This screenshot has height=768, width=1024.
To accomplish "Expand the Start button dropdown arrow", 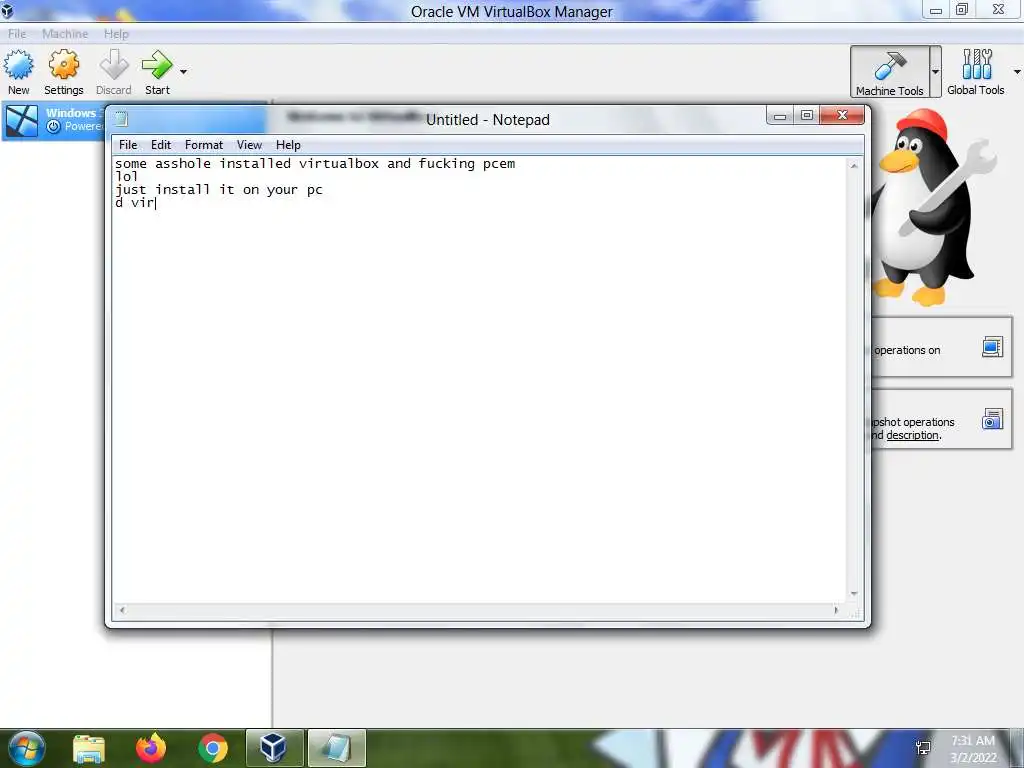I will tap(184, 72).
